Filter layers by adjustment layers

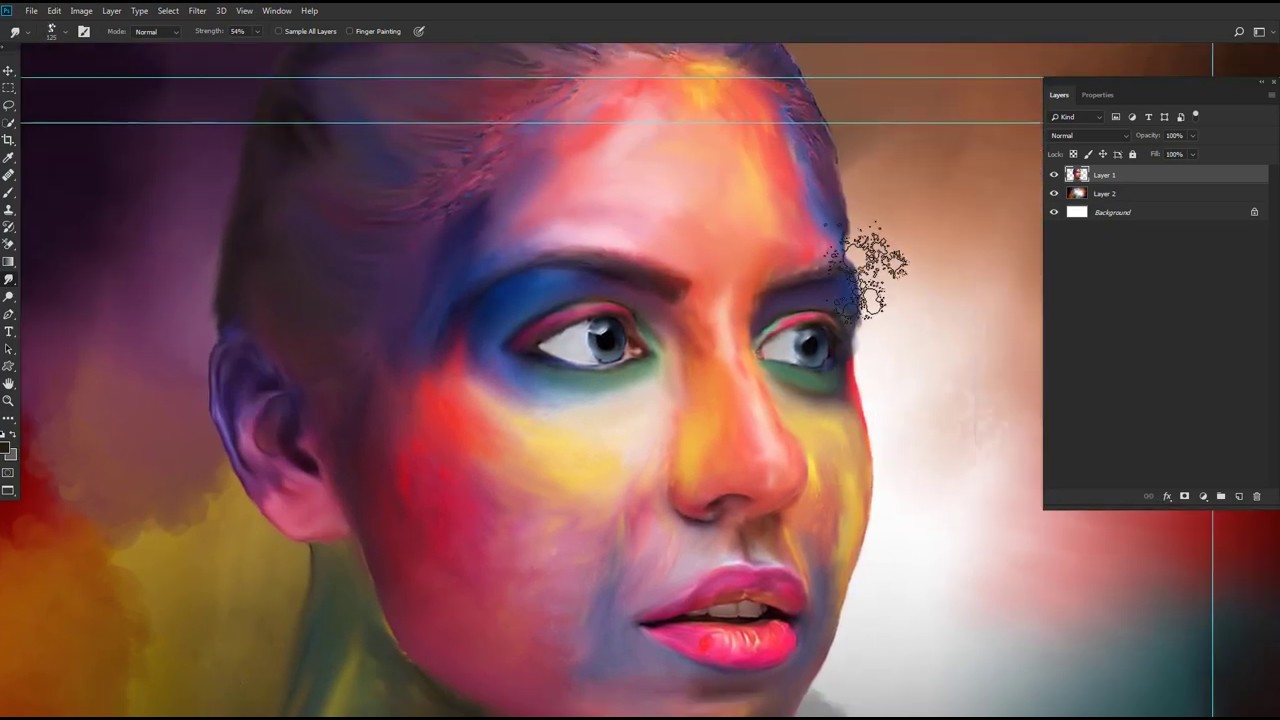(1132, 117)
